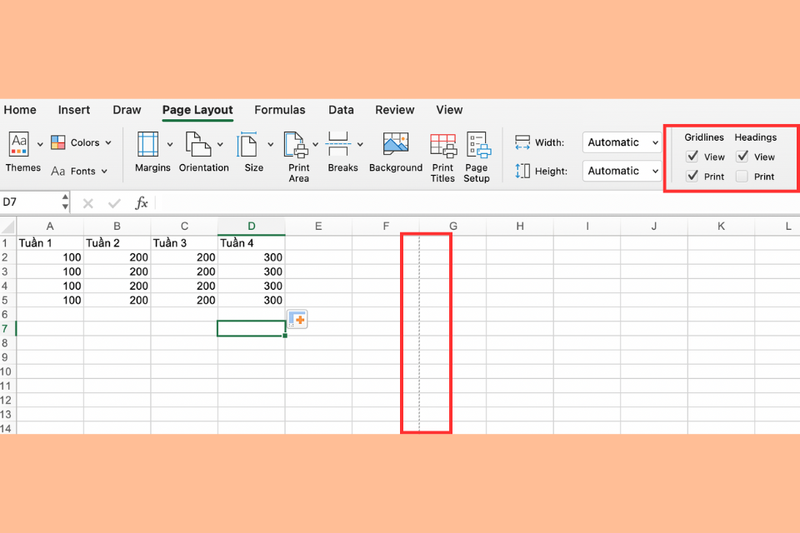Select cell containing Tuần 3
Viewport: 800px width, 533px height.
(x=184, y=243)
